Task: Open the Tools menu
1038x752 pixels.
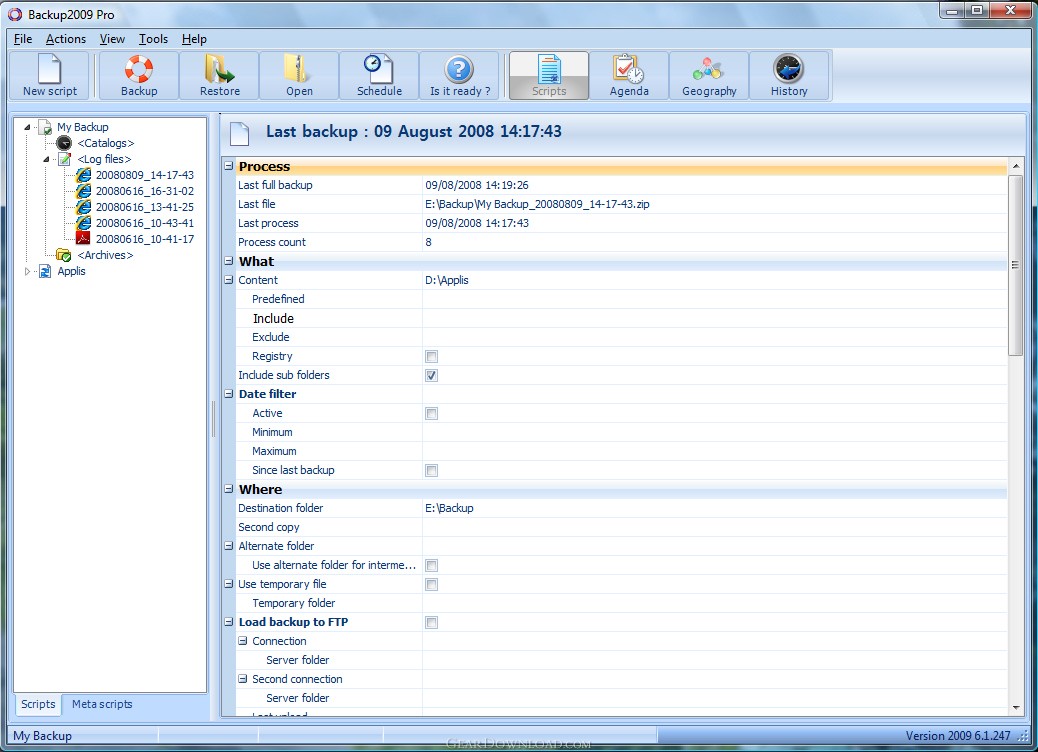Action: click(153, 39)
